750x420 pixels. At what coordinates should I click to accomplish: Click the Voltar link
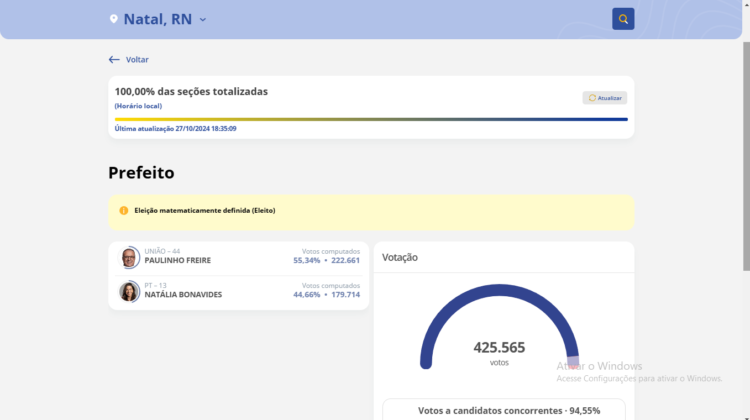[x=137, y=60]
